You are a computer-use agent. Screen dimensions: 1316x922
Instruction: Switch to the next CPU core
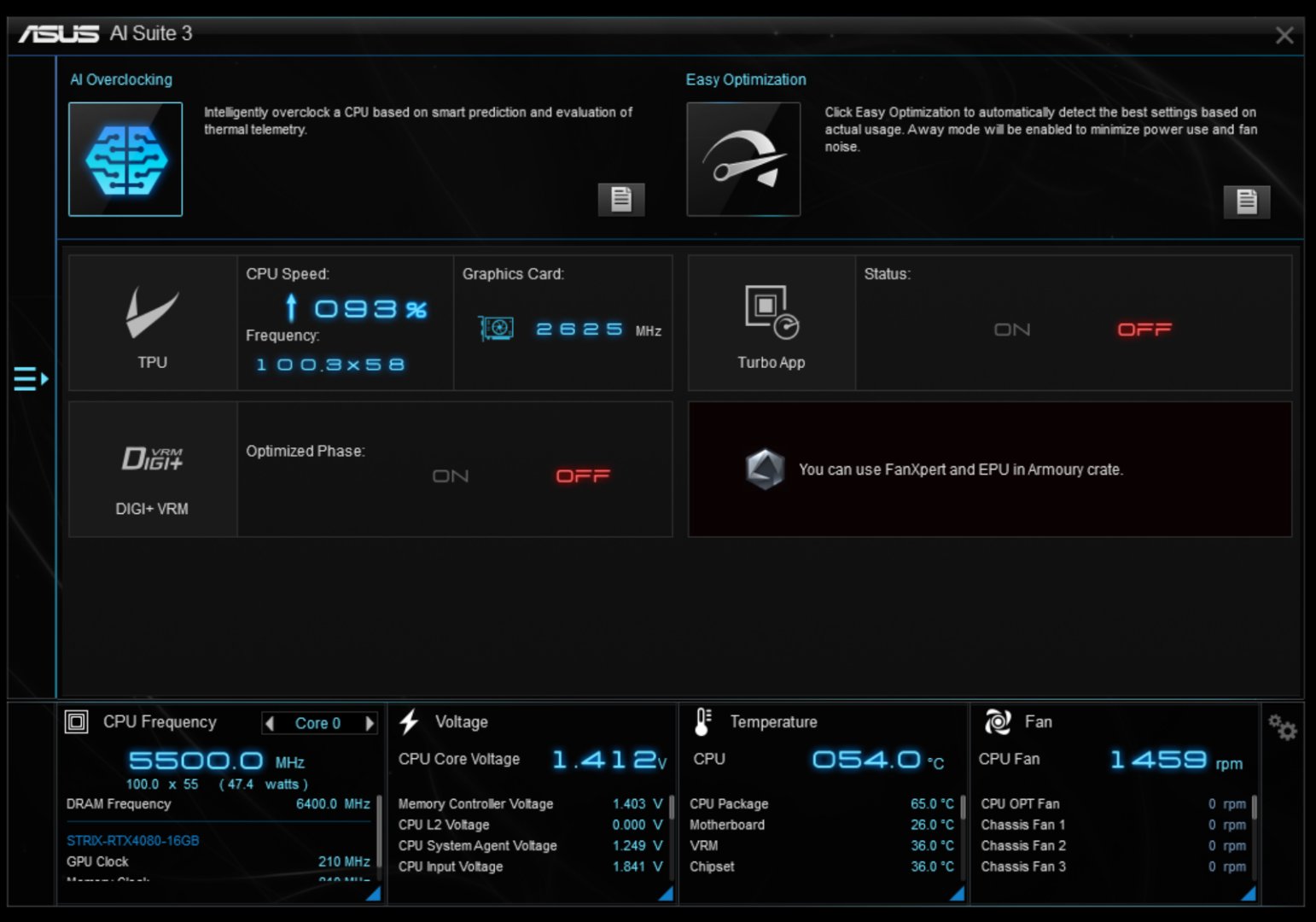(x=370, y=724)
